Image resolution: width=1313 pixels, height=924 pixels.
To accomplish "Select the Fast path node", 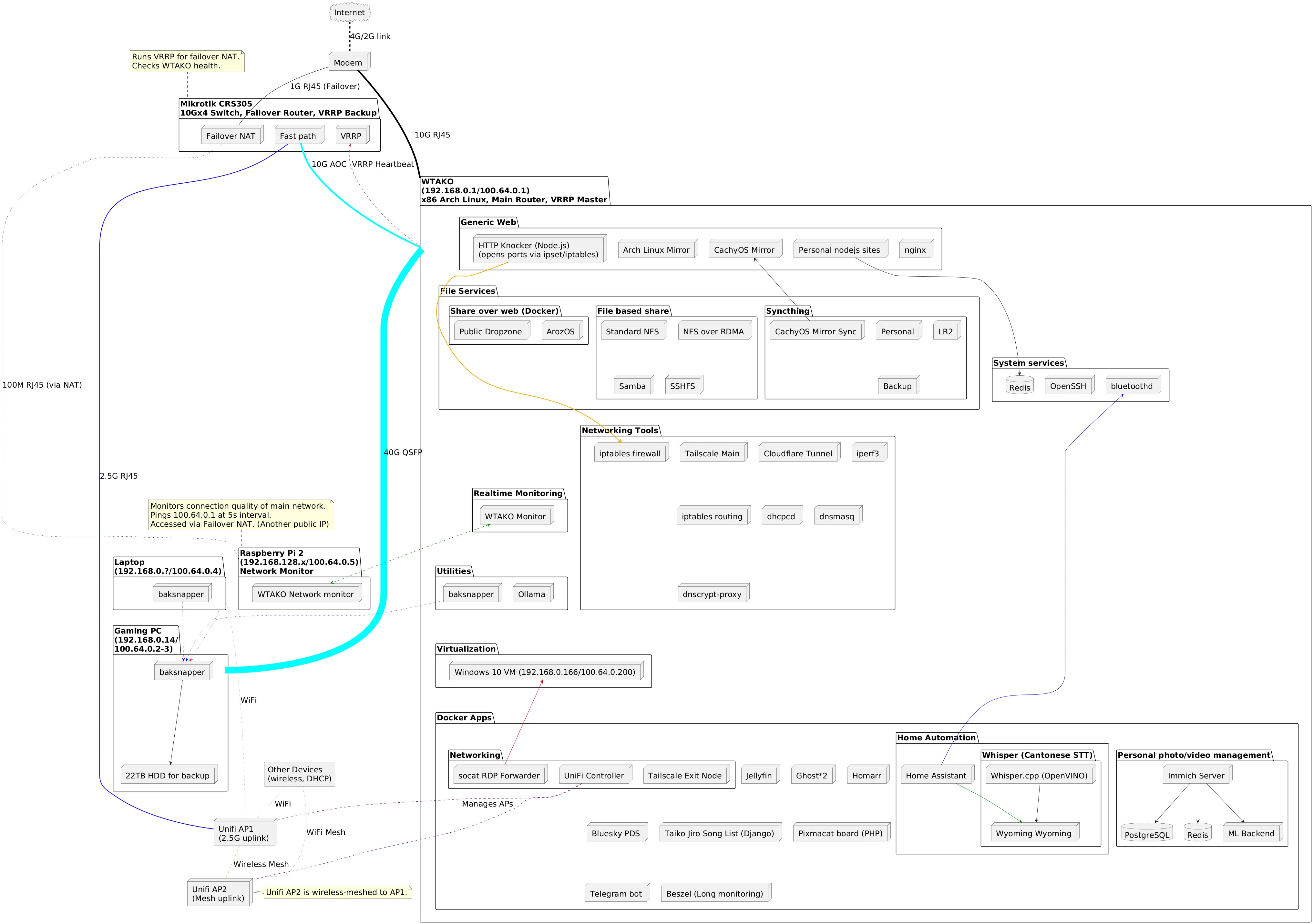I will 299,135.
